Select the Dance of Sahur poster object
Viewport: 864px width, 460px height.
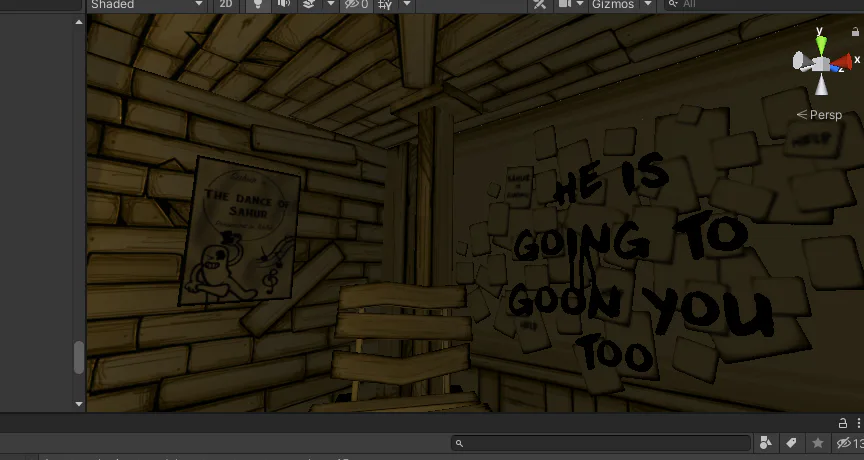click(240, 231)
